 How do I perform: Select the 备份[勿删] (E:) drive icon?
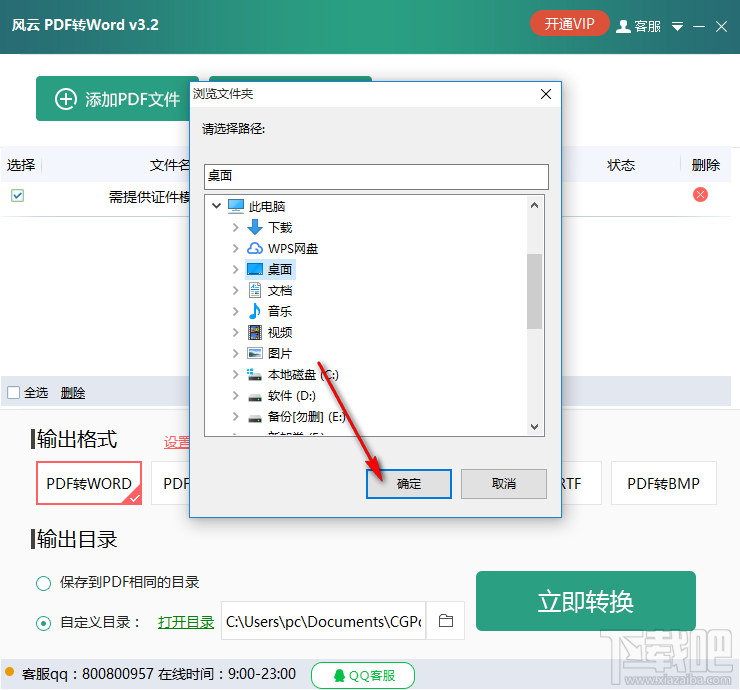(255, 418)
